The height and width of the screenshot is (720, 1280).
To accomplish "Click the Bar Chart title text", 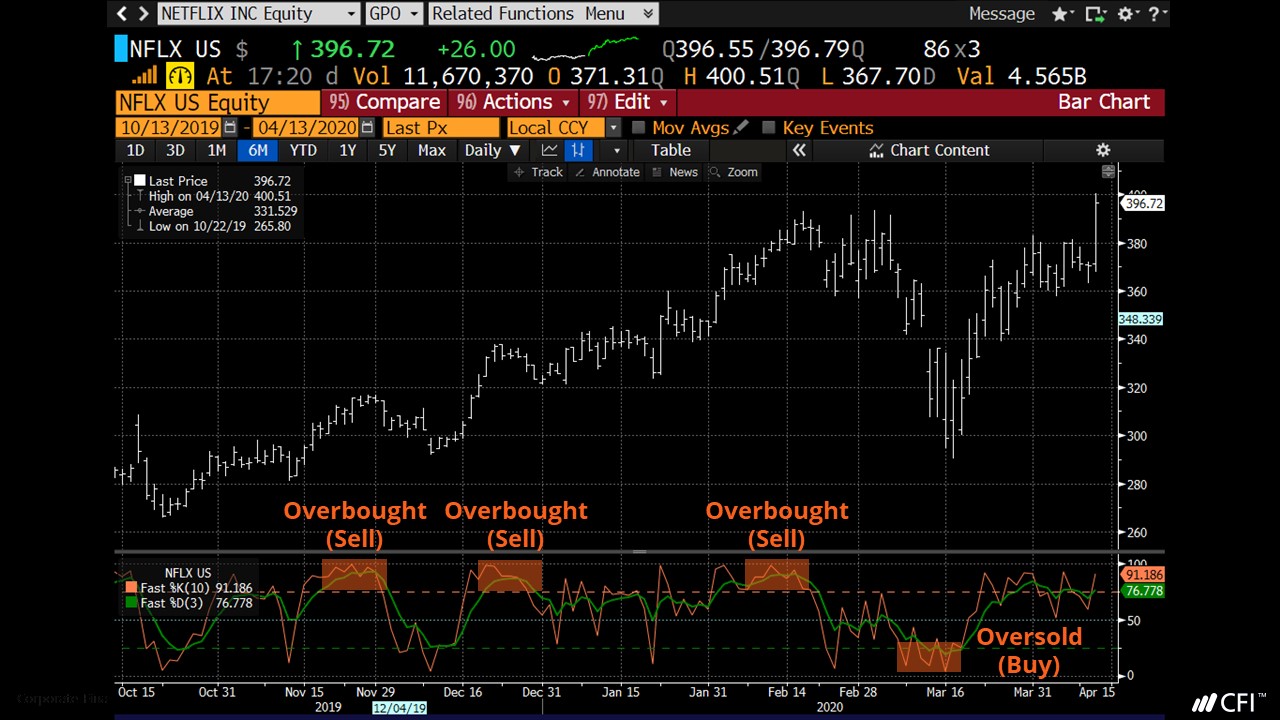I will pyautogui.click(x=1104, y=102).
